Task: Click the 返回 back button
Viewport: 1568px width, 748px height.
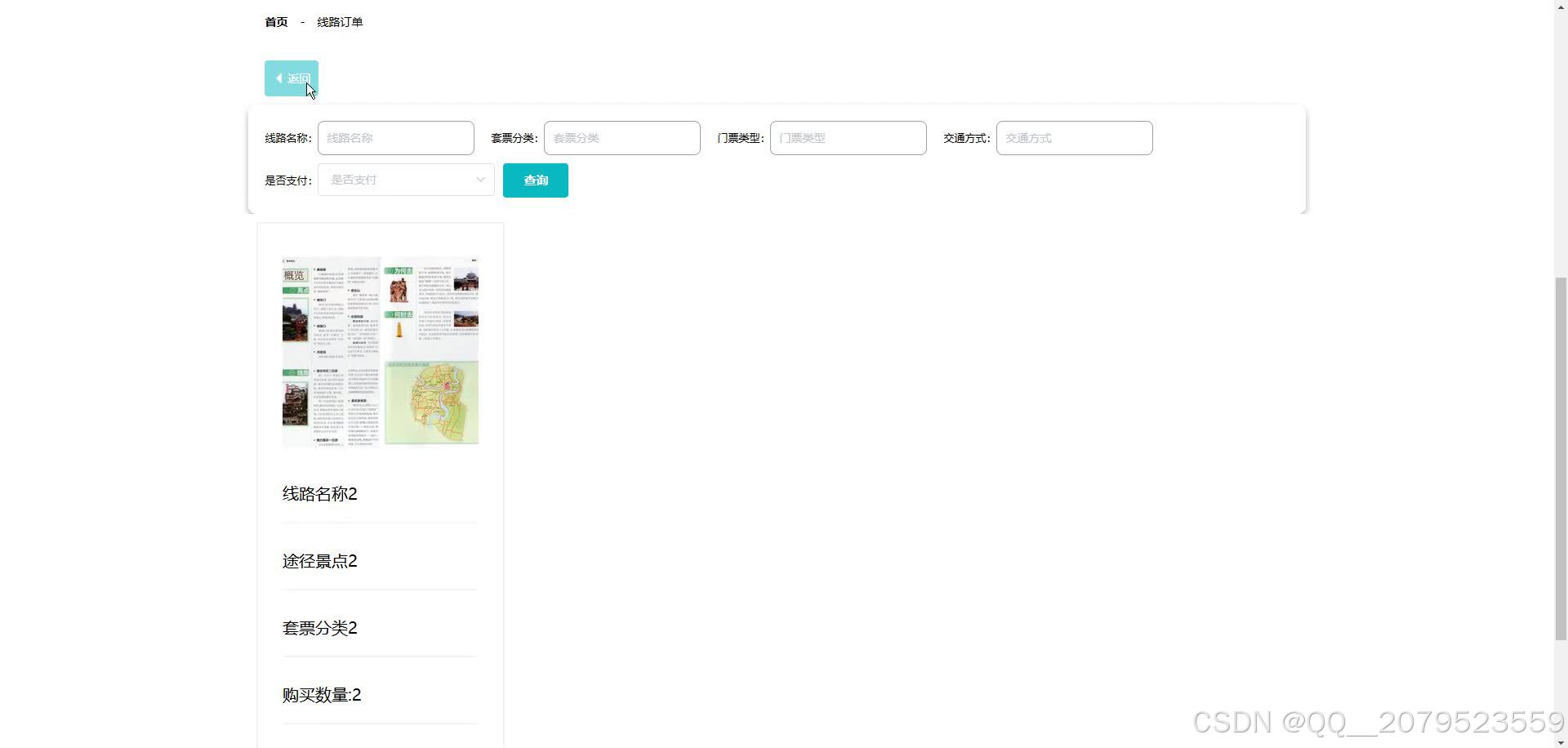Action: (x=291, y=78)
